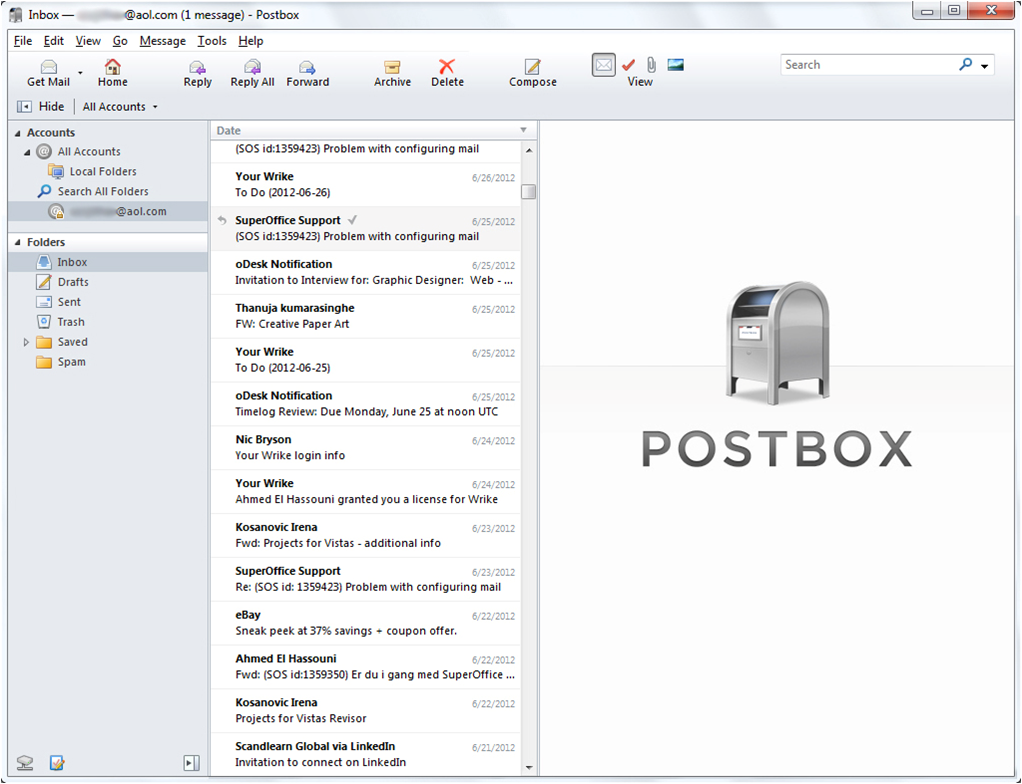
Task: Collapse the All Accounts tree node
Action: (x=27, y=152)
